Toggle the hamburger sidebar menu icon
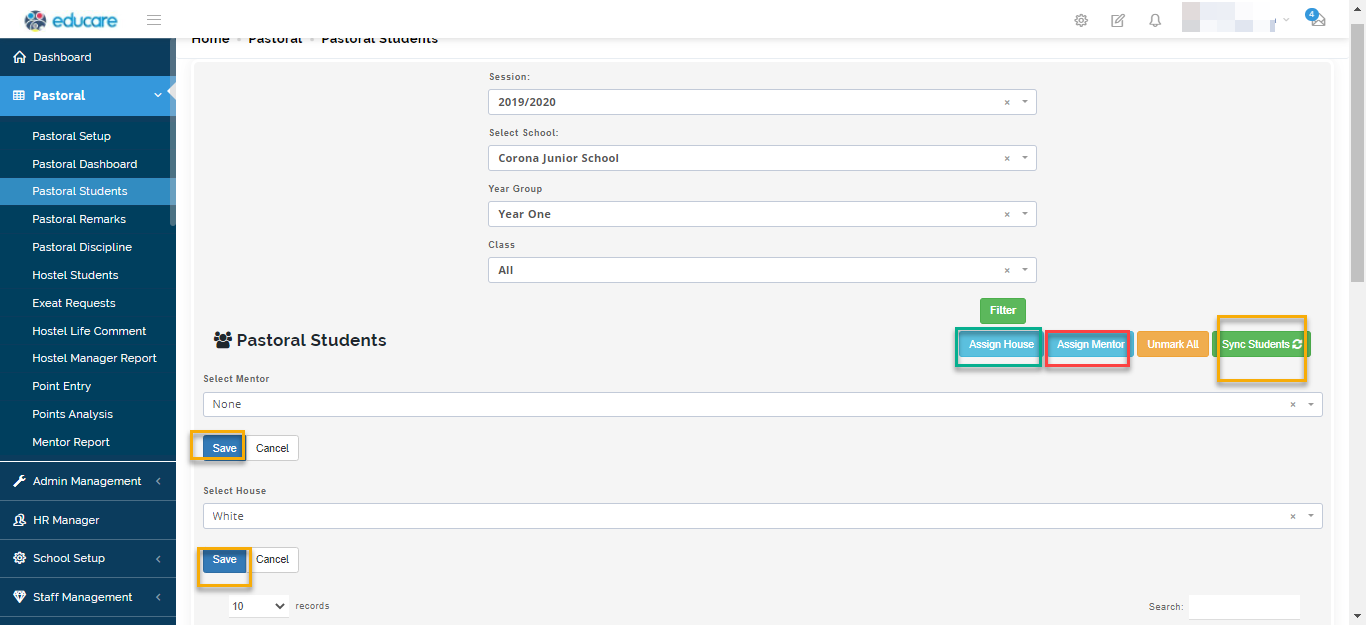The width and height of the screenshot is (1366, 625). (x=154, y=20)
